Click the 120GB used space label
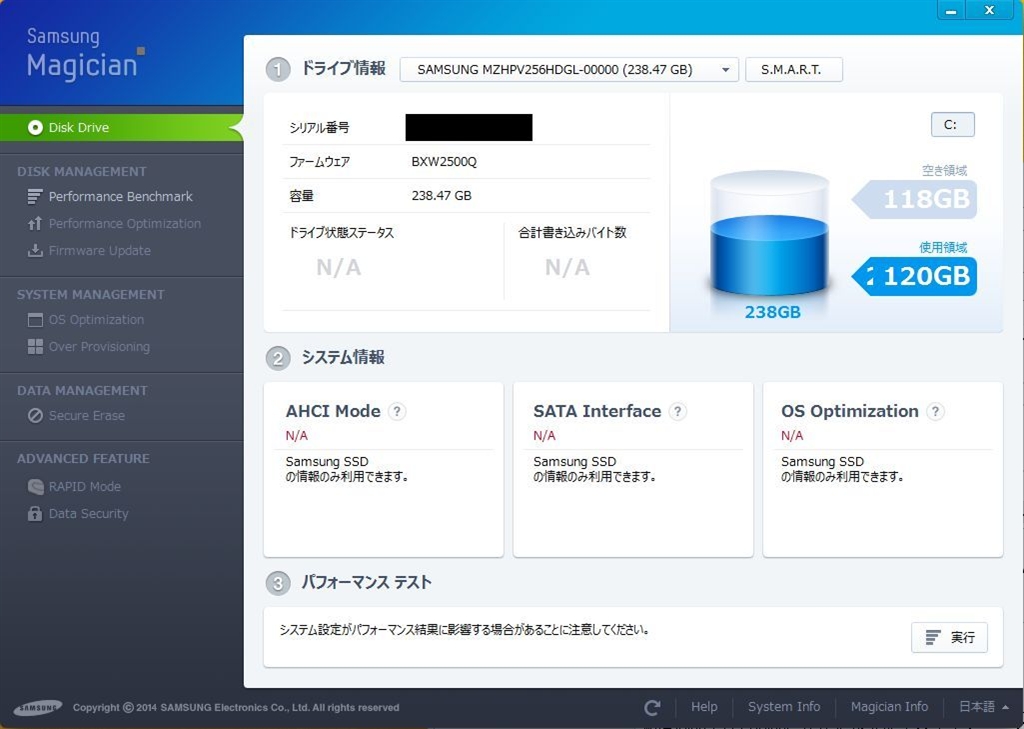 point(915,276)
